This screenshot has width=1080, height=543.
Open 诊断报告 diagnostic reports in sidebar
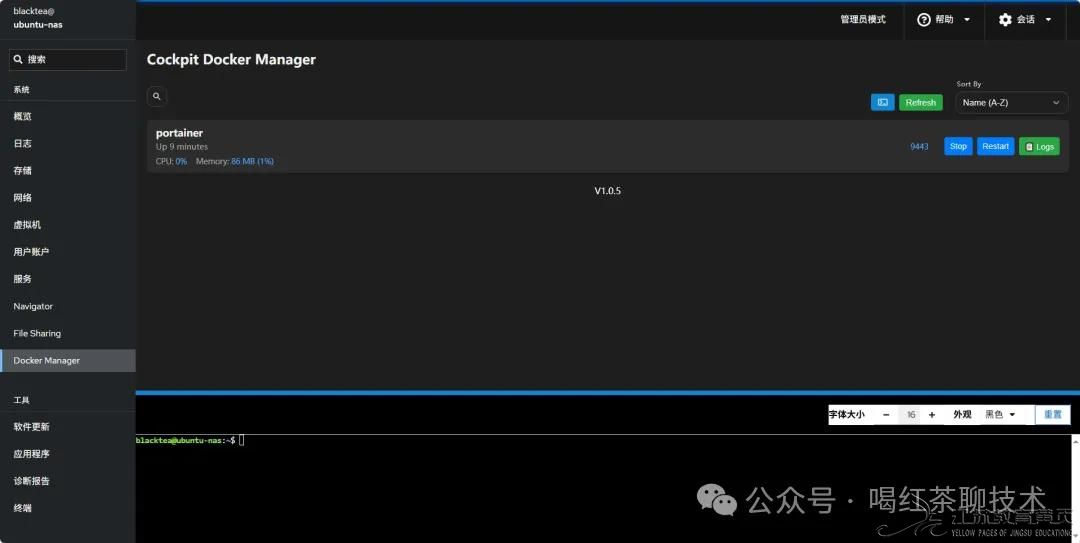pyautogui.click(x=68, y=481)
